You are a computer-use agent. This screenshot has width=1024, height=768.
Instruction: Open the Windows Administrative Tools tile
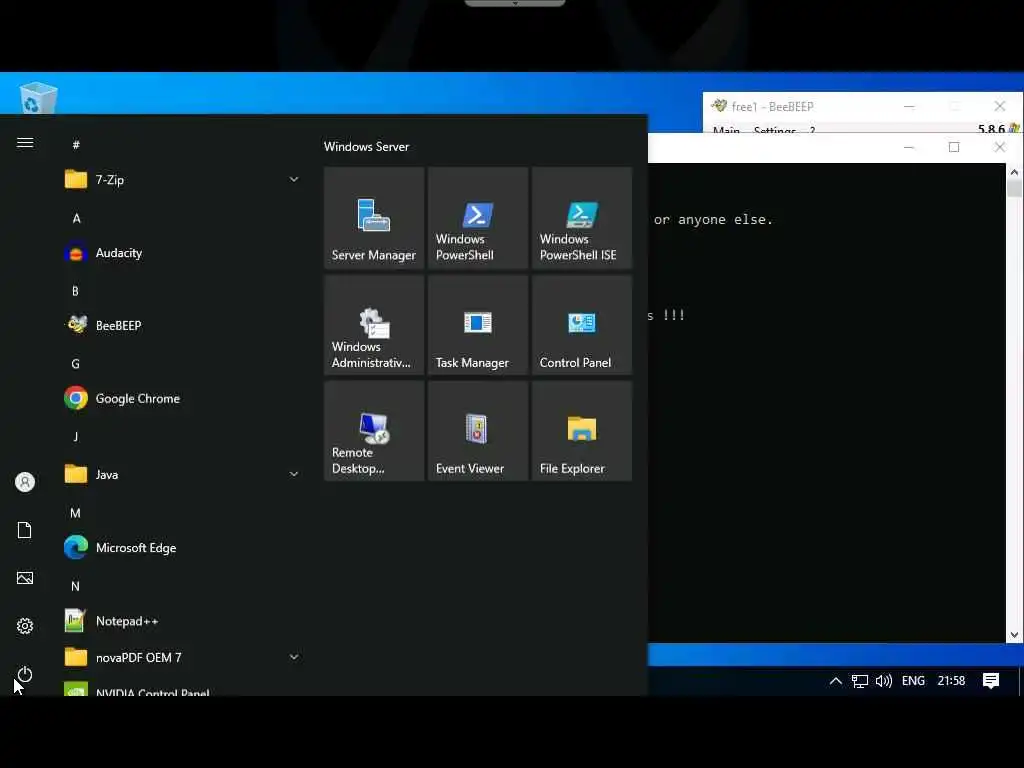click(x=374, y=325)
